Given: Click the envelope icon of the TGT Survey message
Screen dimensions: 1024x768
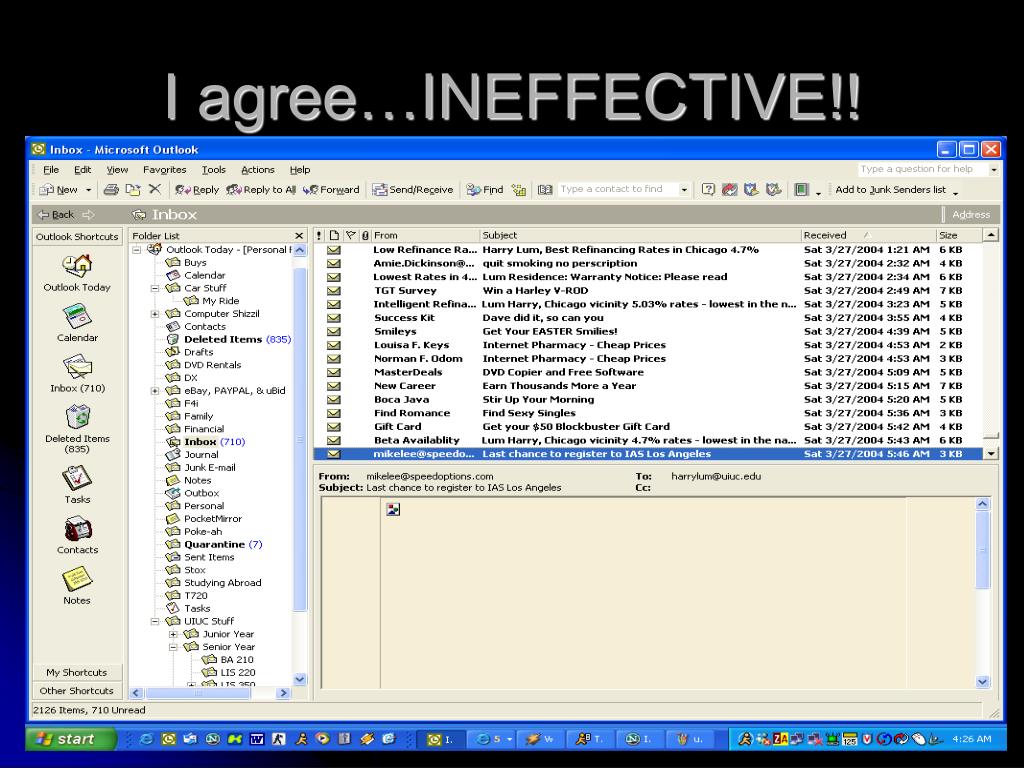Looking at the screenshot, I should (334, 291).
